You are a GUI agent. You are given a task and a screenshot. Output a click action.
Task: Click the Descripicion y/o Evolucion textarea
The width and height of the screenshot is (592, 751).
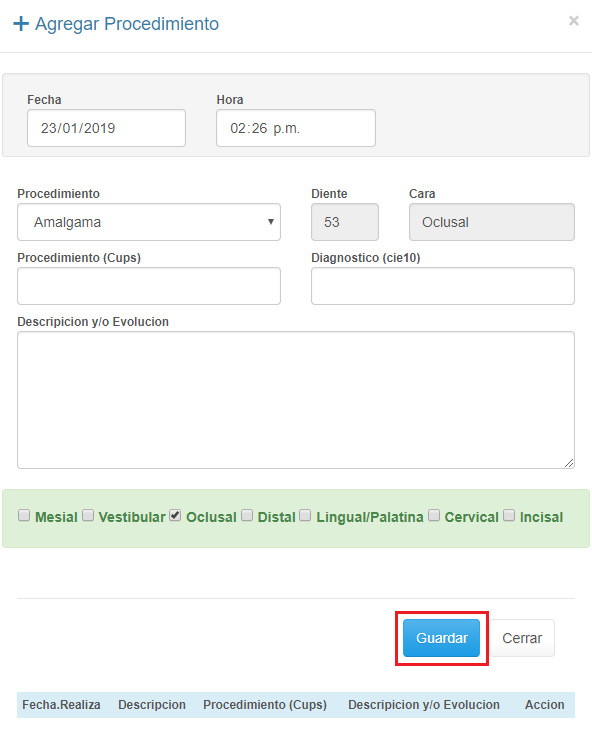[296, 400]
